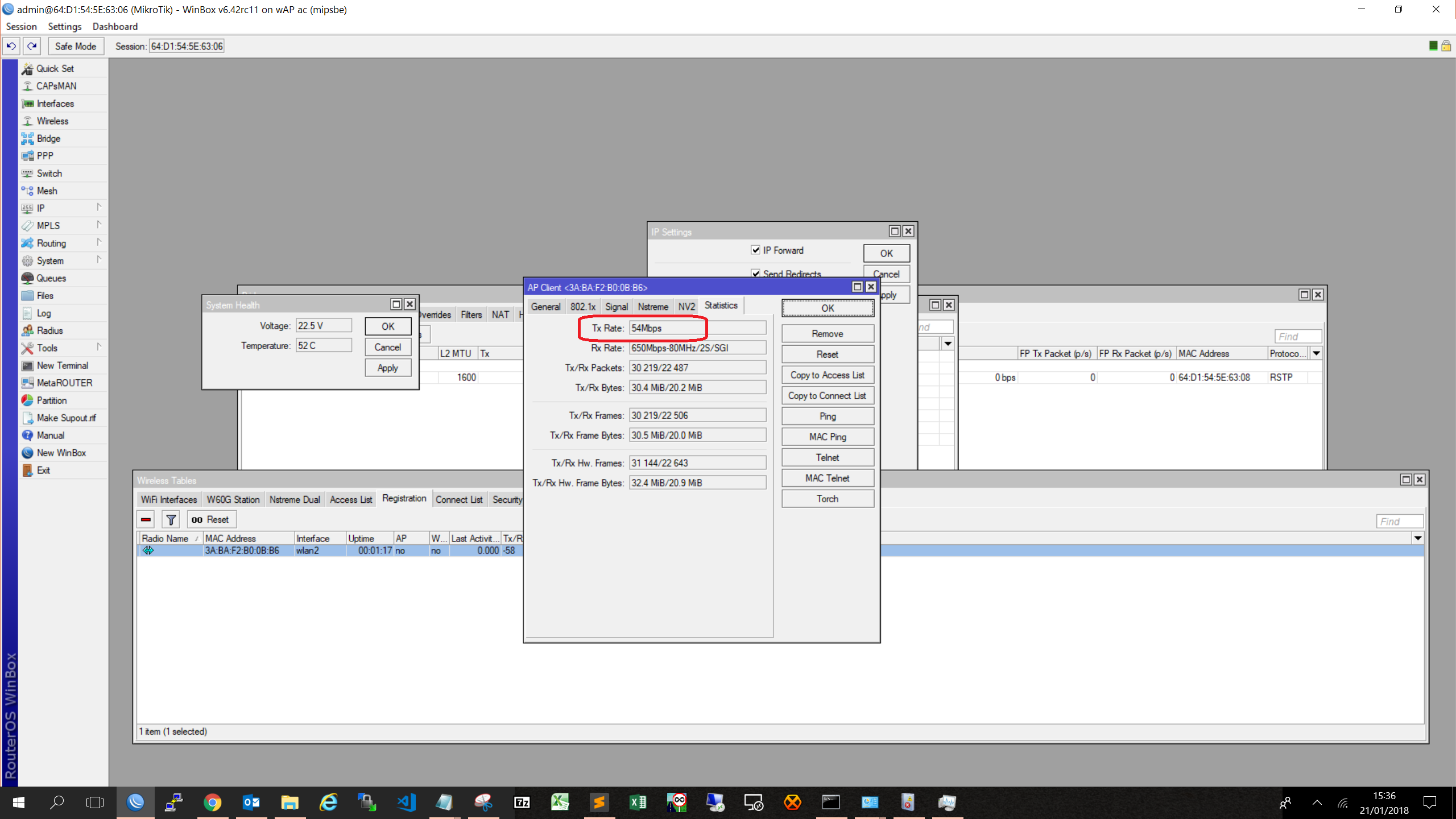Open New Terminal from sidebar

tap(62, 365)
